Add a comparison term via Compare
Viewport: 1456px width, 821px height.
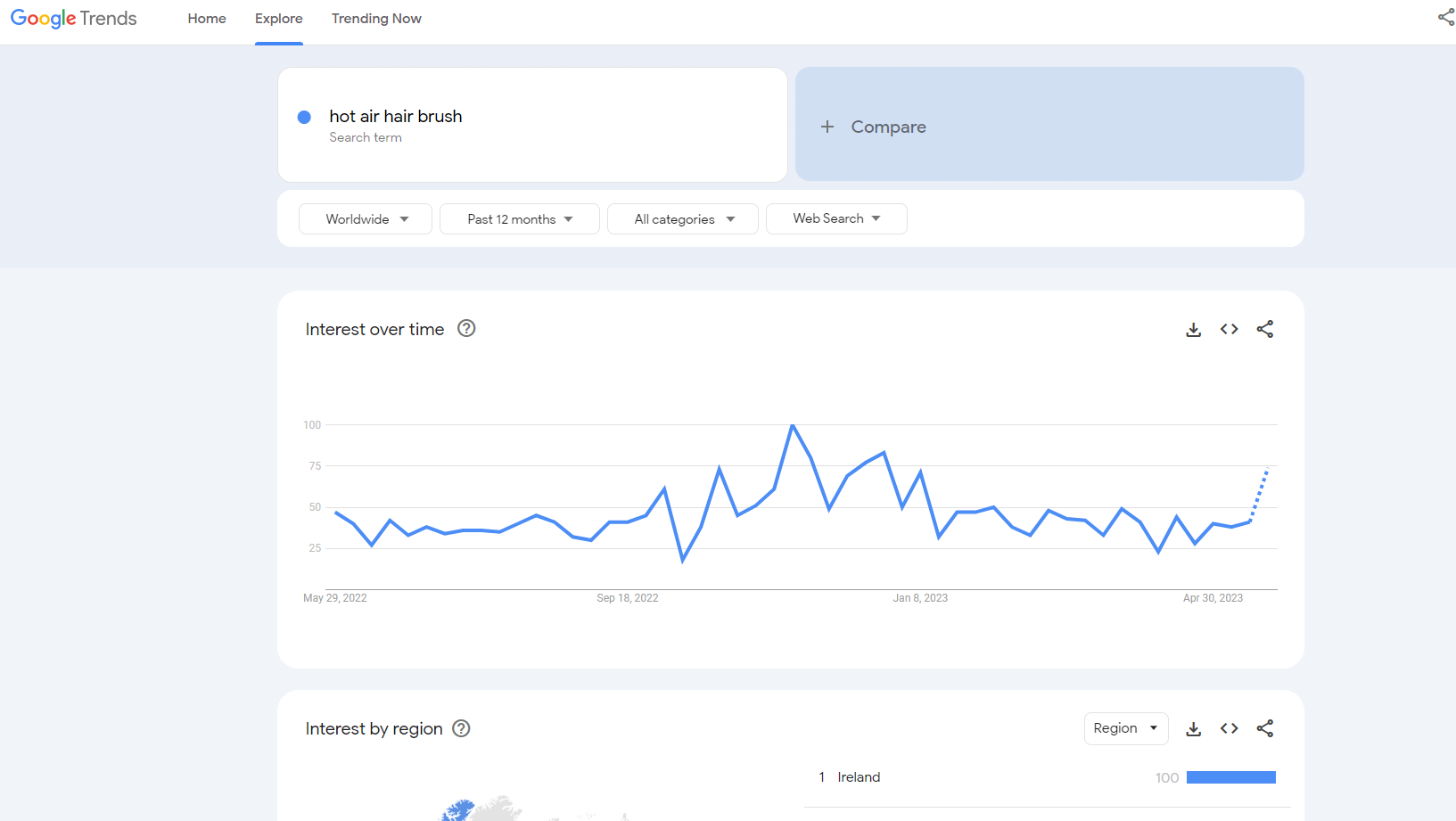[x=1049, y=125]
